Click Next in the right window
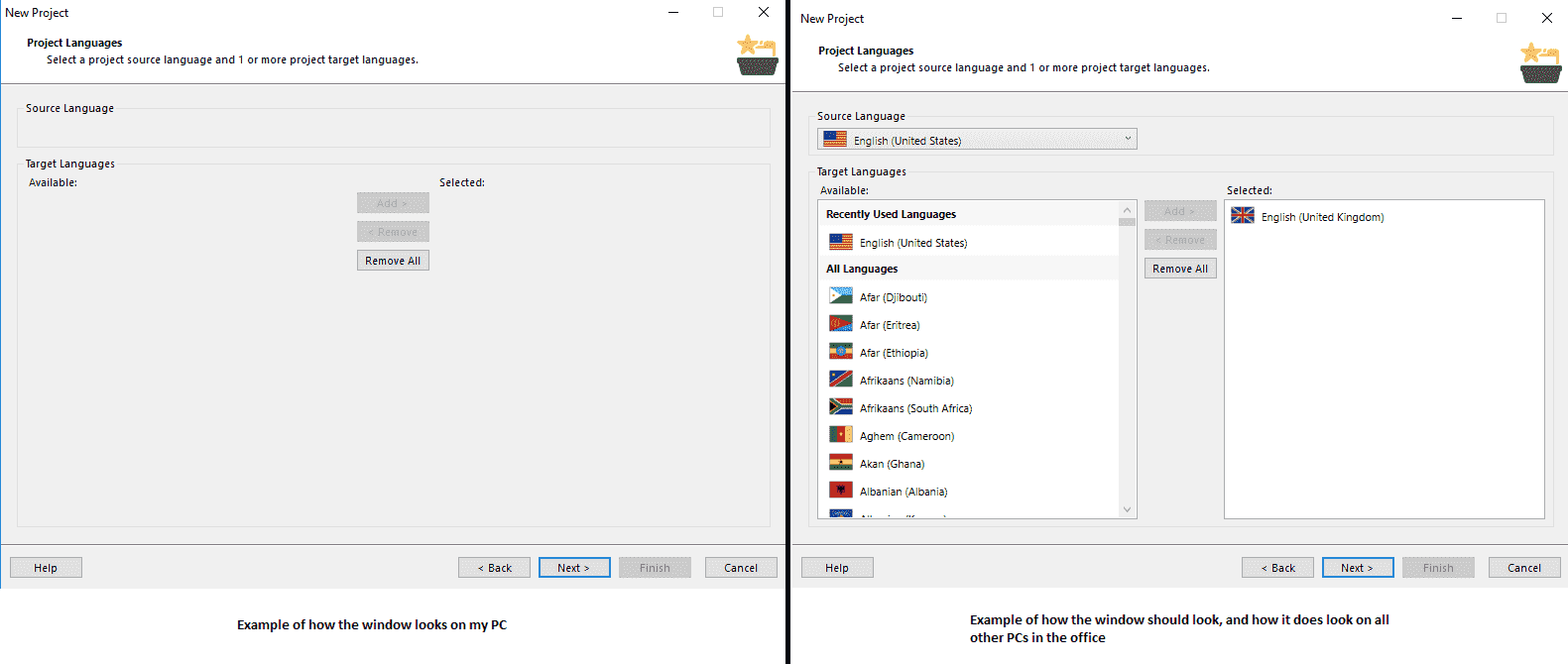The height and width of the screenshot is (664, 1568). [1358, 568]
